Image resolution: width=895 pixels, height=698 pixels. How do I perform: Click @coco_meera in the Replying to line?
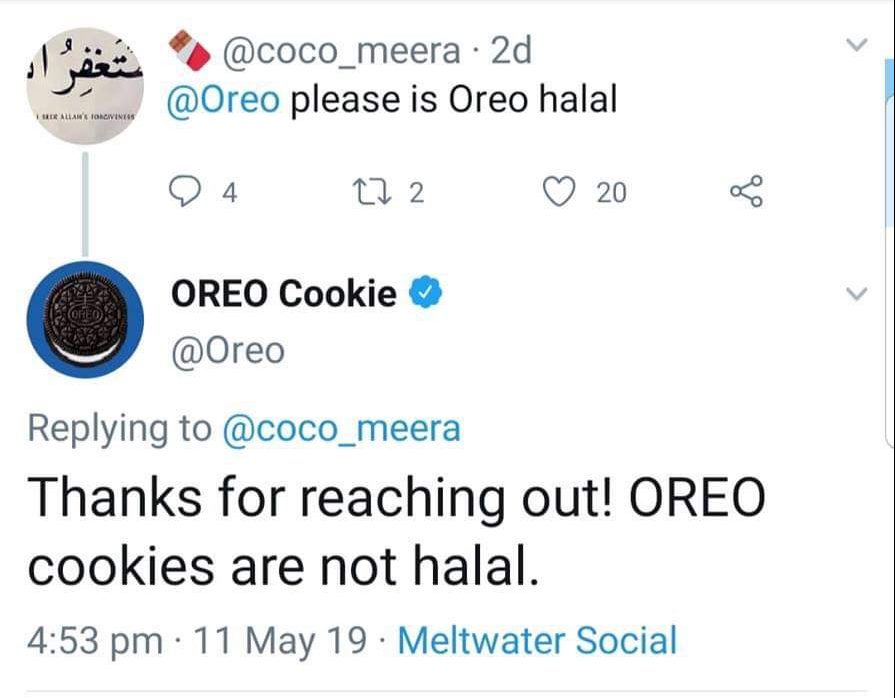click(340, 428)
